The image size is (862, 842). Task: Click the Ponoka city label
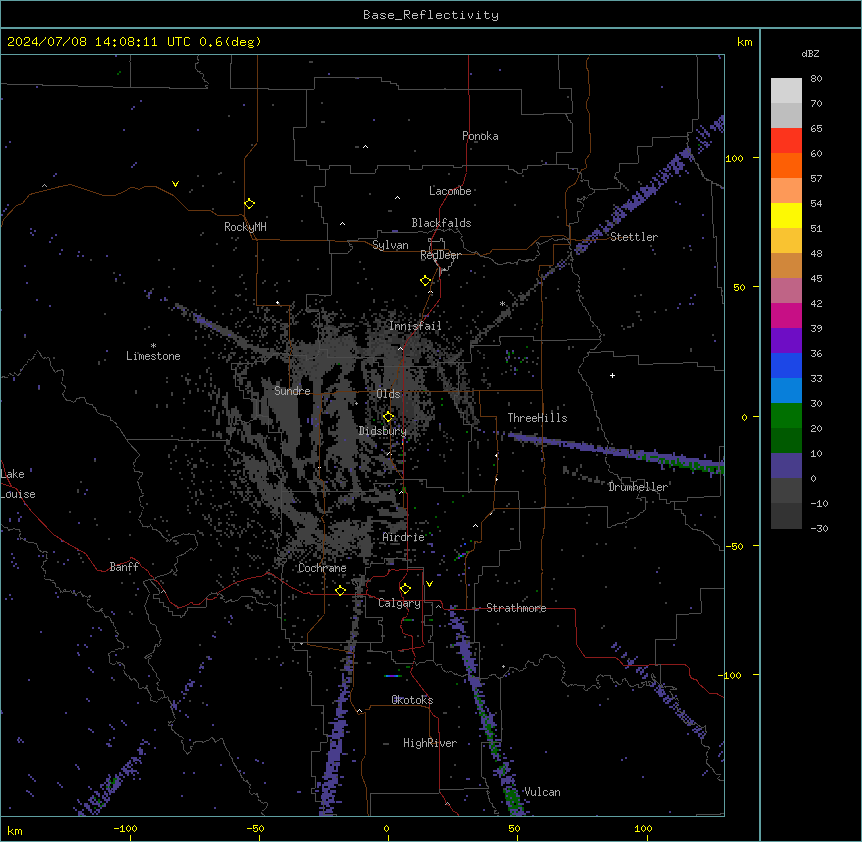[x=480, y=136]
